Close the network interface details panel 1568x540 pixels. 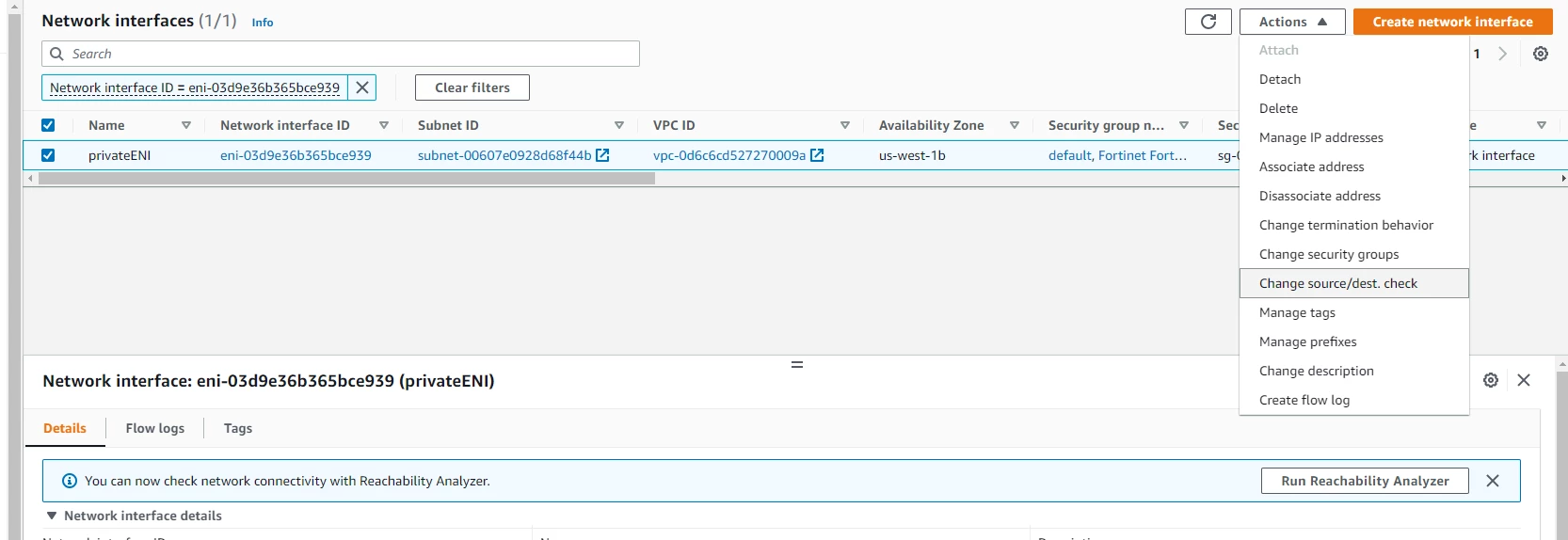(1524, 380)
